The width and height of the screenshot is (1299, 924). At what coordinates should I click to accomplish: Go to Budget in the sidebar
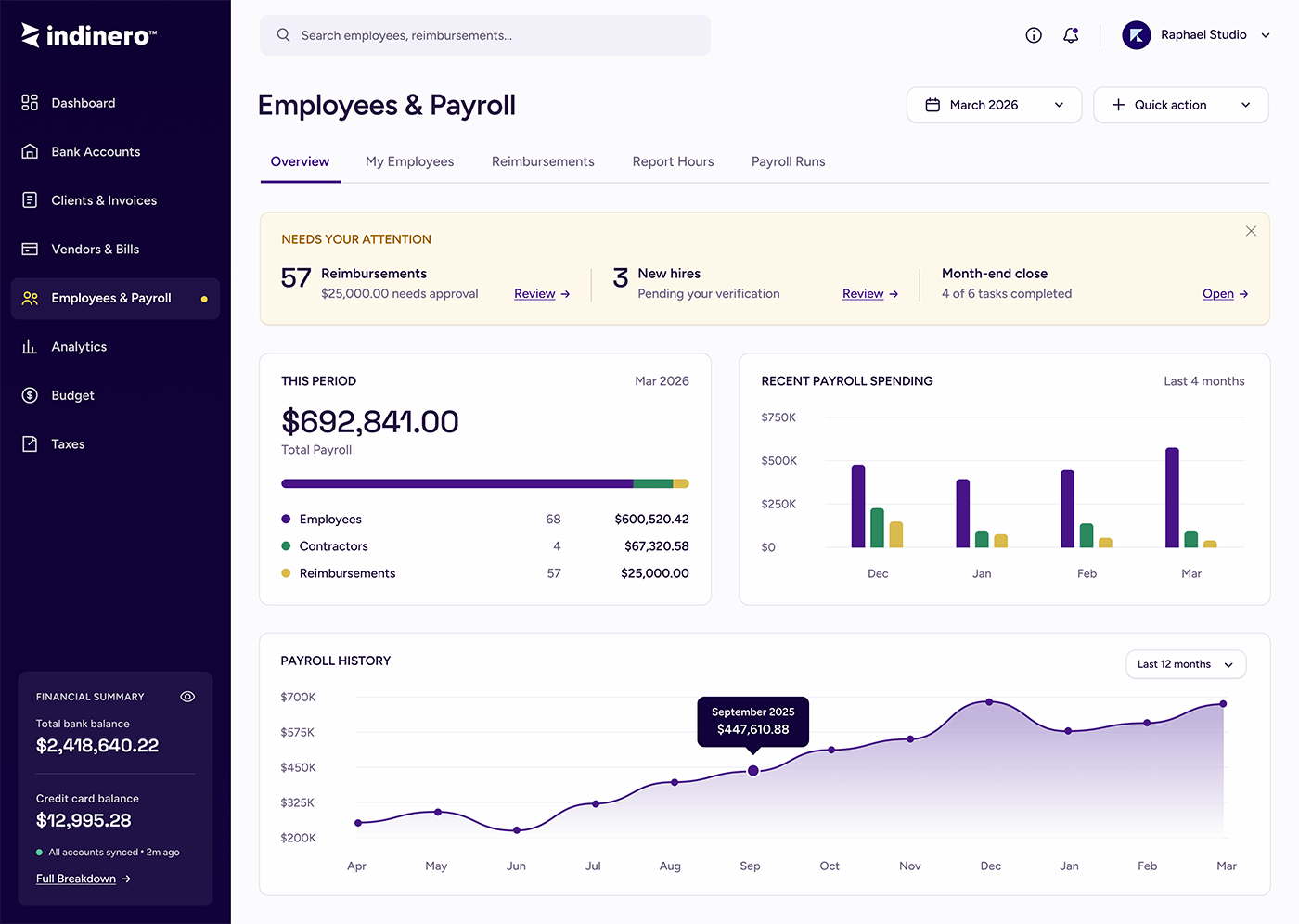(x=115, y=395)
